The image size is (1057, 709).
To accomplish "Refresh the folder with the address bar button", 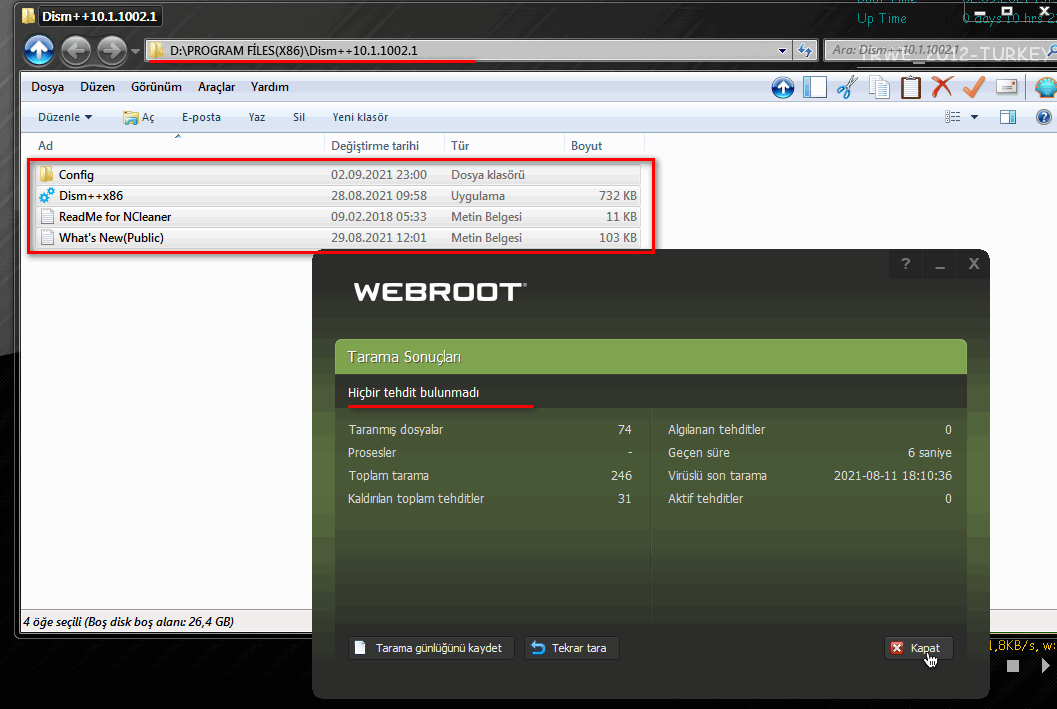I will click(804, 51).
